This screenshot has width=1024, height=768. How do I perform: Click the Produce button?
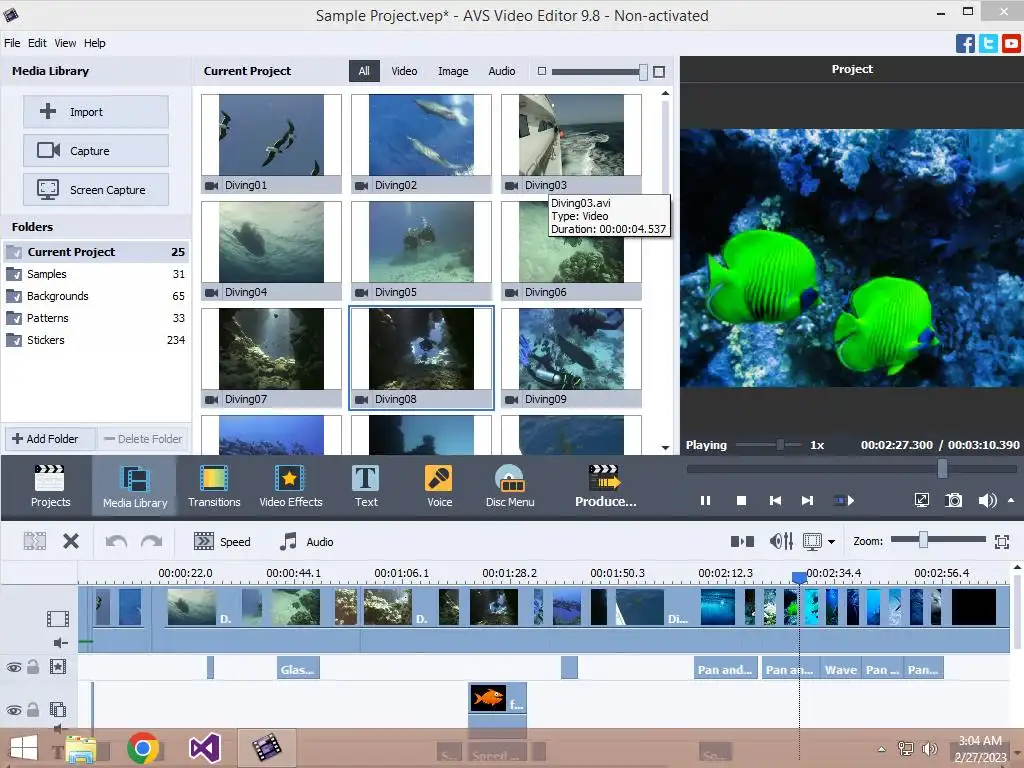point(605,486)
